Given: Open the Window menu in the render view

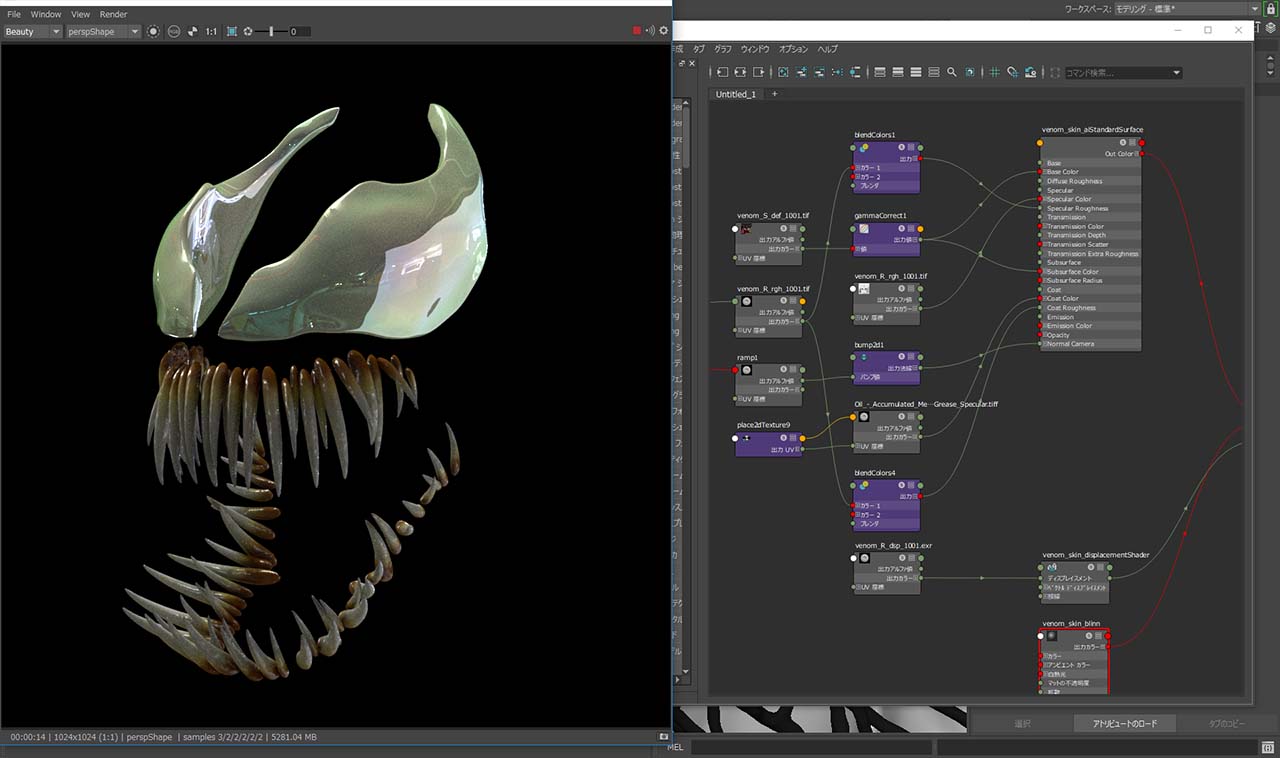Looking at the screenshot, I should tap(46, 15).
